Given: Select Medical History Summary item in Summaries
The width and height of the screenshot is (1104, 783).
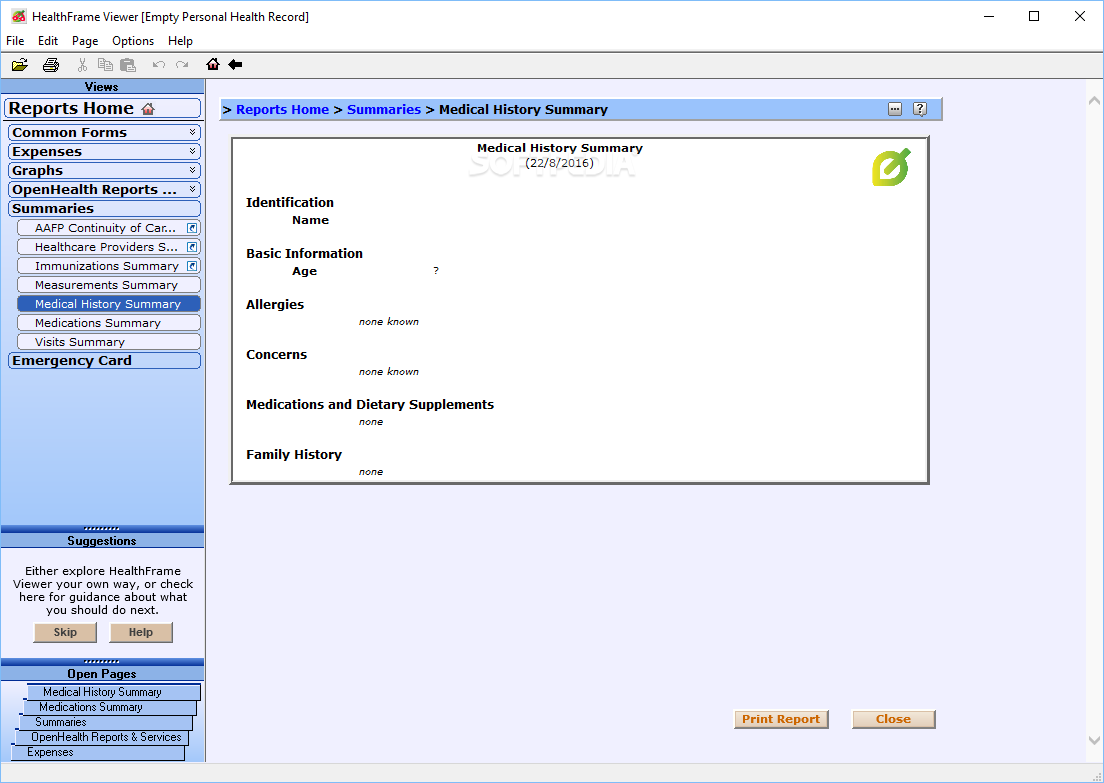Looking at the screenshot, I should pos(108,304).
